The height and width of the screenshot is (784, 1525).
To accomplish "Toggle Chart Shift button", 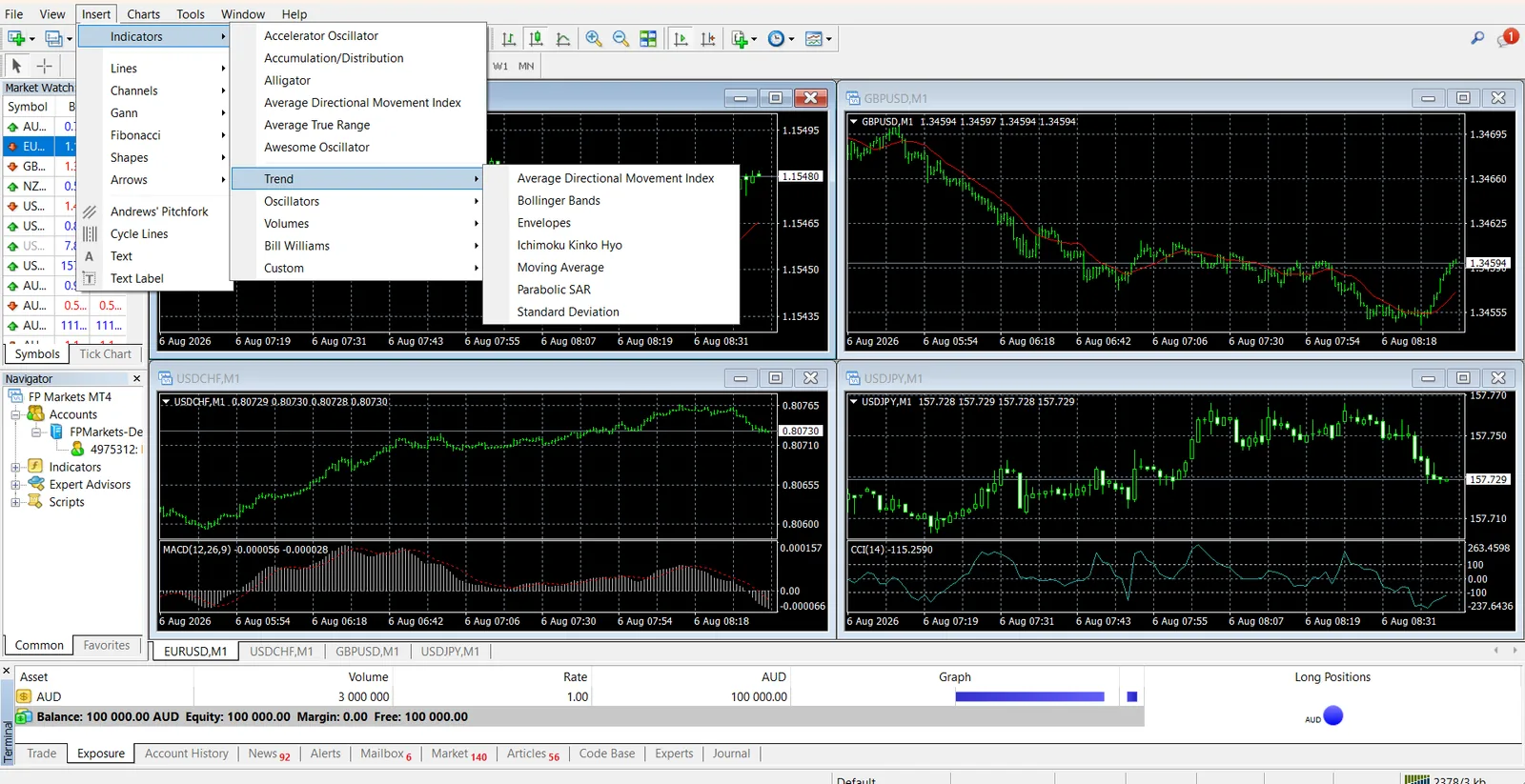I will click(x=708, y=39).
